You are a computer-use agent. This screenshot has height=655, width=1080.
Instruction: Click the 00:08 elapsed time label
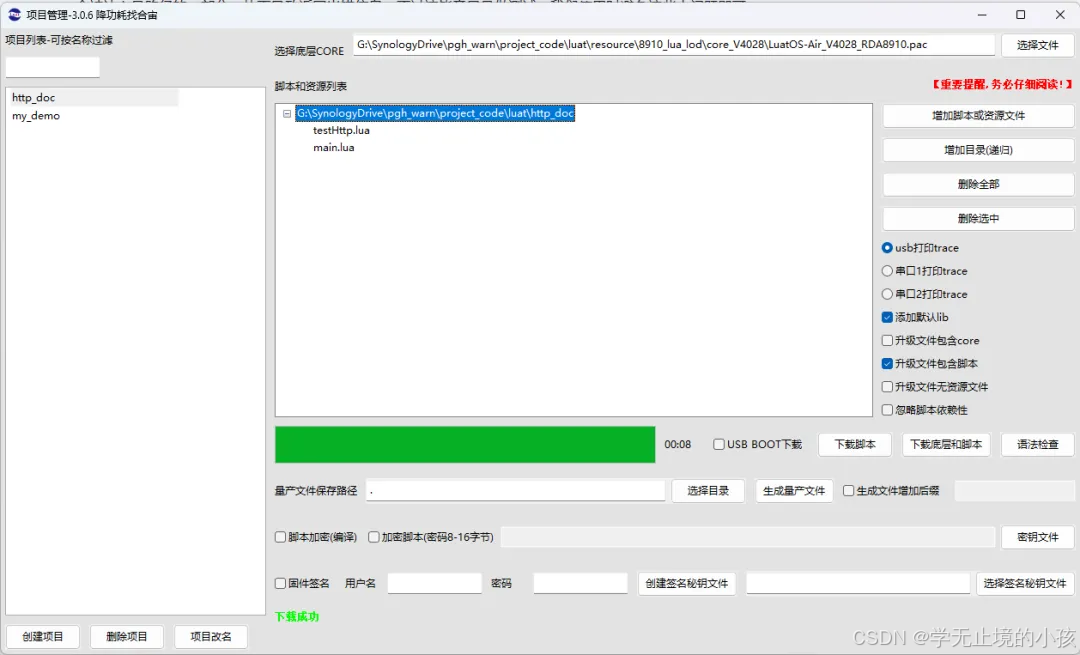point(678,445)
